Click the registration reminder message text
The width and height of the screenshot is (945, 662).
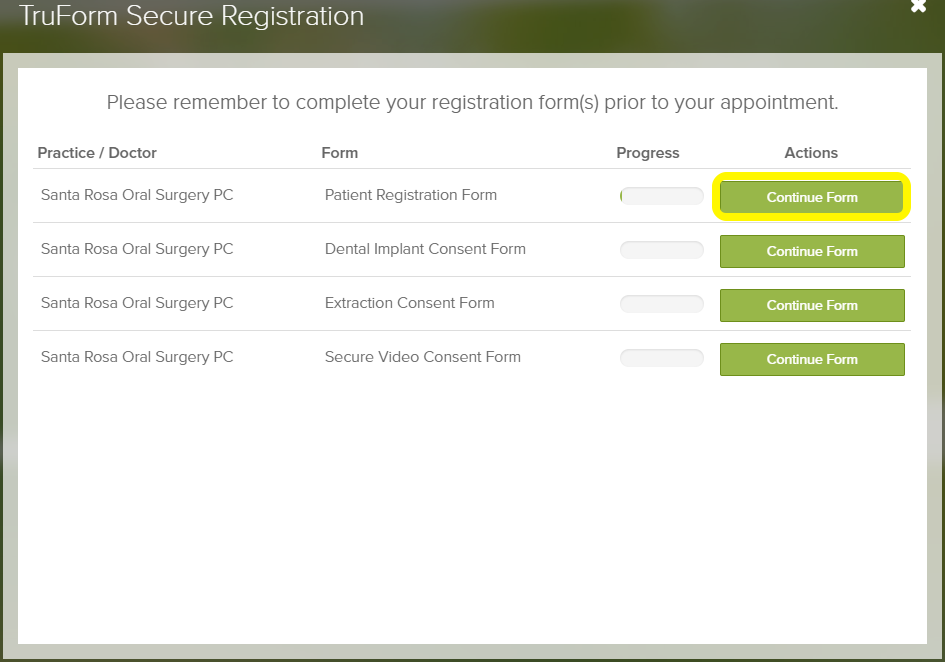pyautogui.click(x=472, y=102)
